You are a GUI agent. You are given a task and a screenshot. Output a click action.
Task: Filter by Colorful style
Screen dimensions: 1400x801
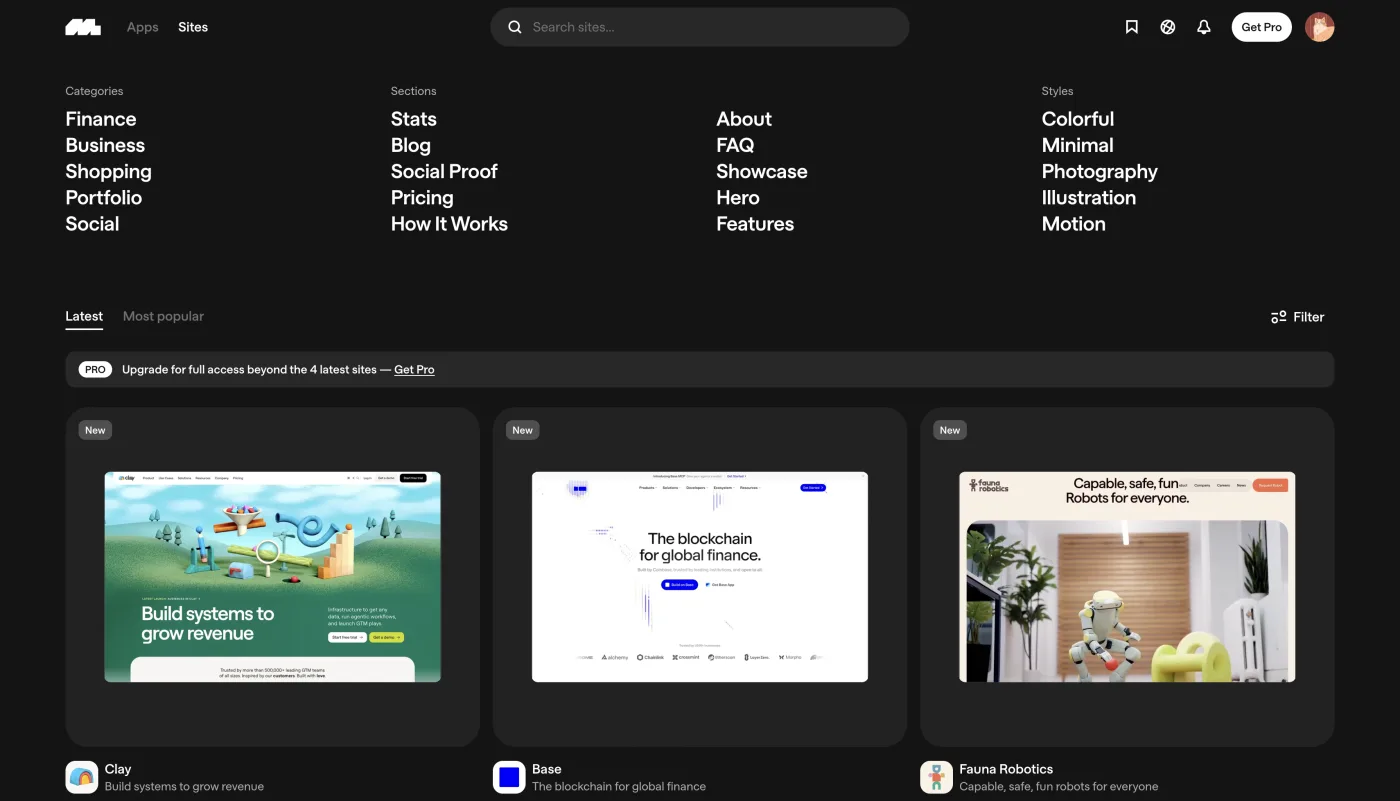(1078, 119)
